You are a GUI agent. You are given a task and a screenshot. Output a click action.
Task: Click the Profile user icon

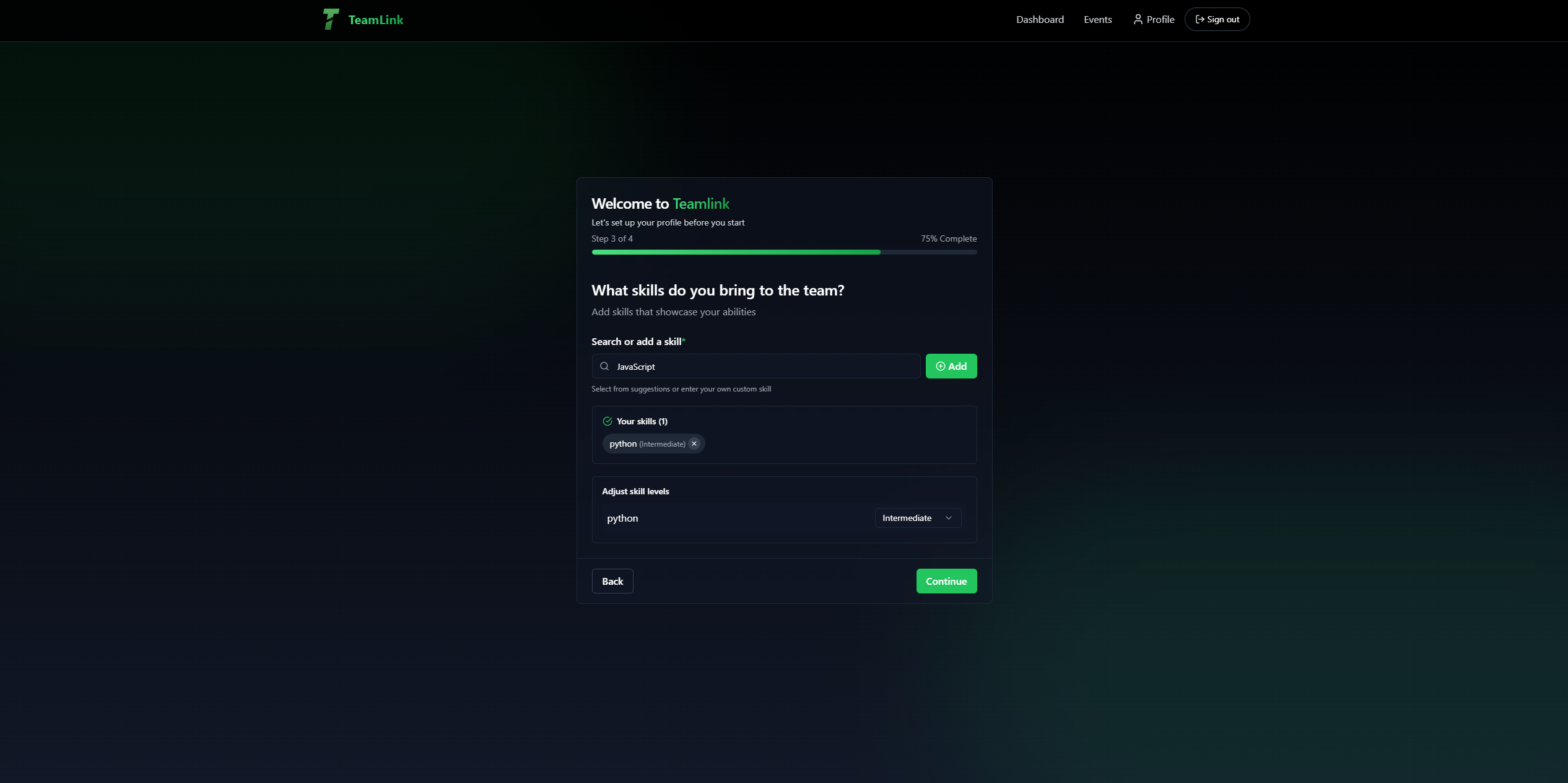point(1138,19)
